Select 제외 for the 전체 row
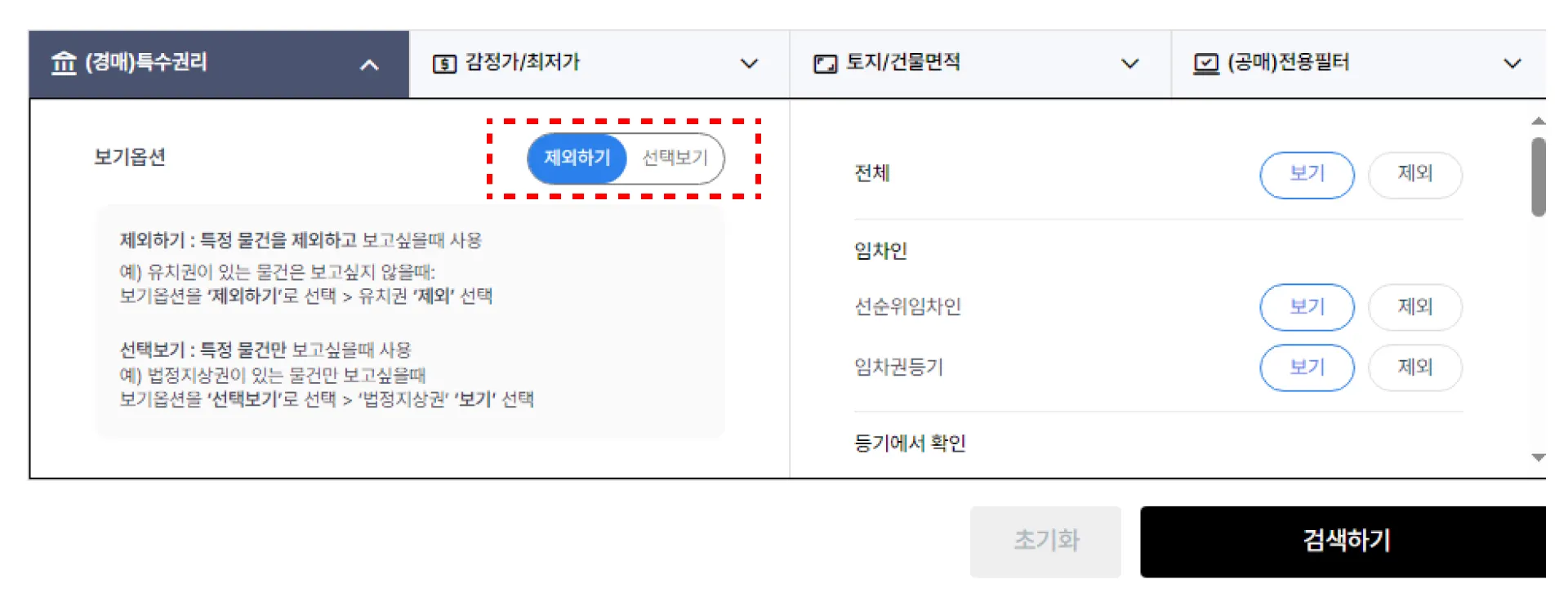Screen dimensions: 1568x597 tap(1415, 175)
